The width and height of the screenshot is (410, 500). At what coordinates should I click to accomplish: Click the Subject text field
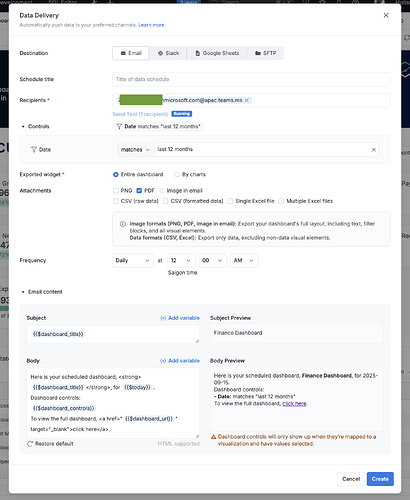tap(113, 334)
